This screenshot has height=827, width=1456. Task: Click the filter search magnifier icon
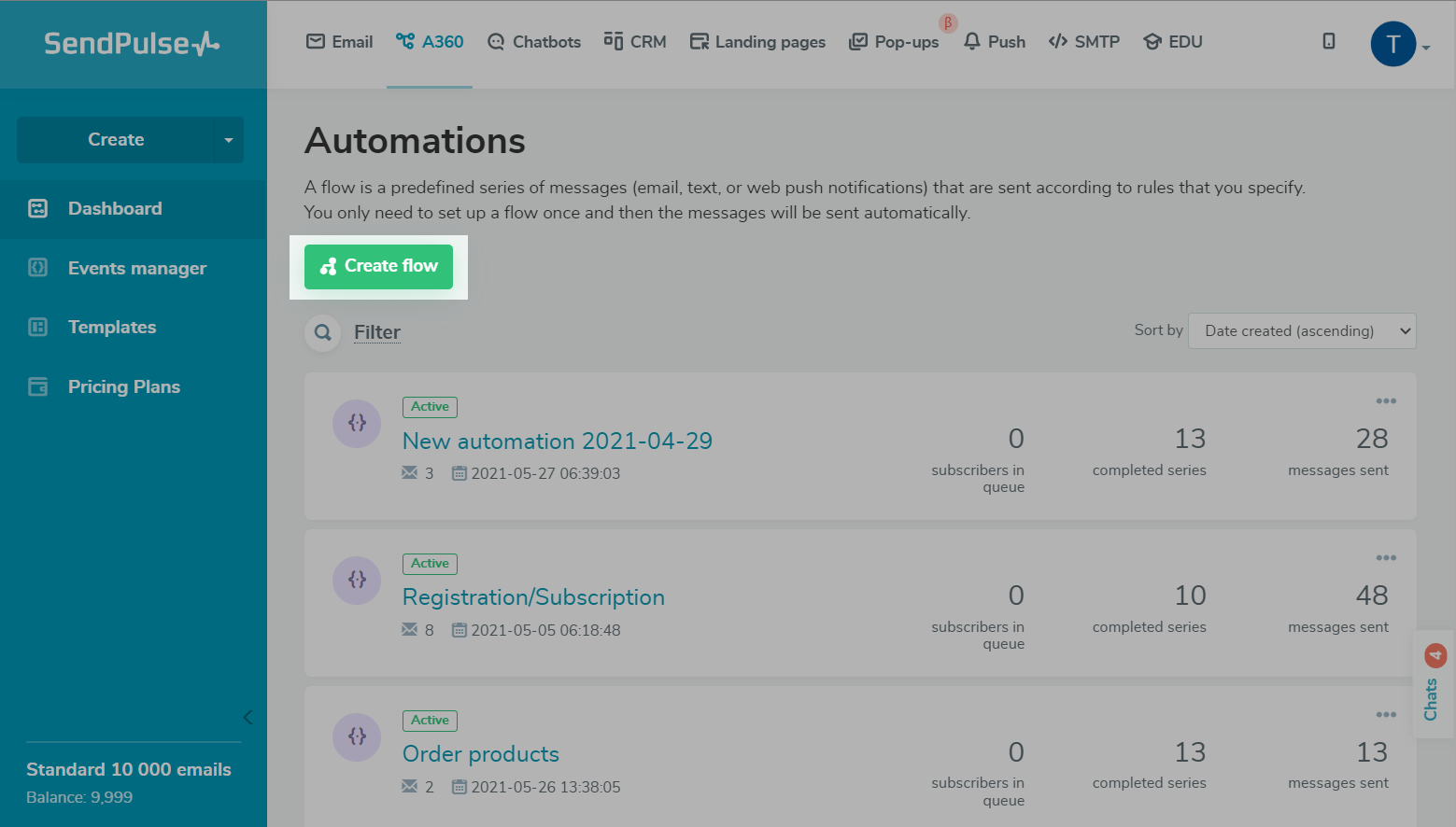[323, 332]
